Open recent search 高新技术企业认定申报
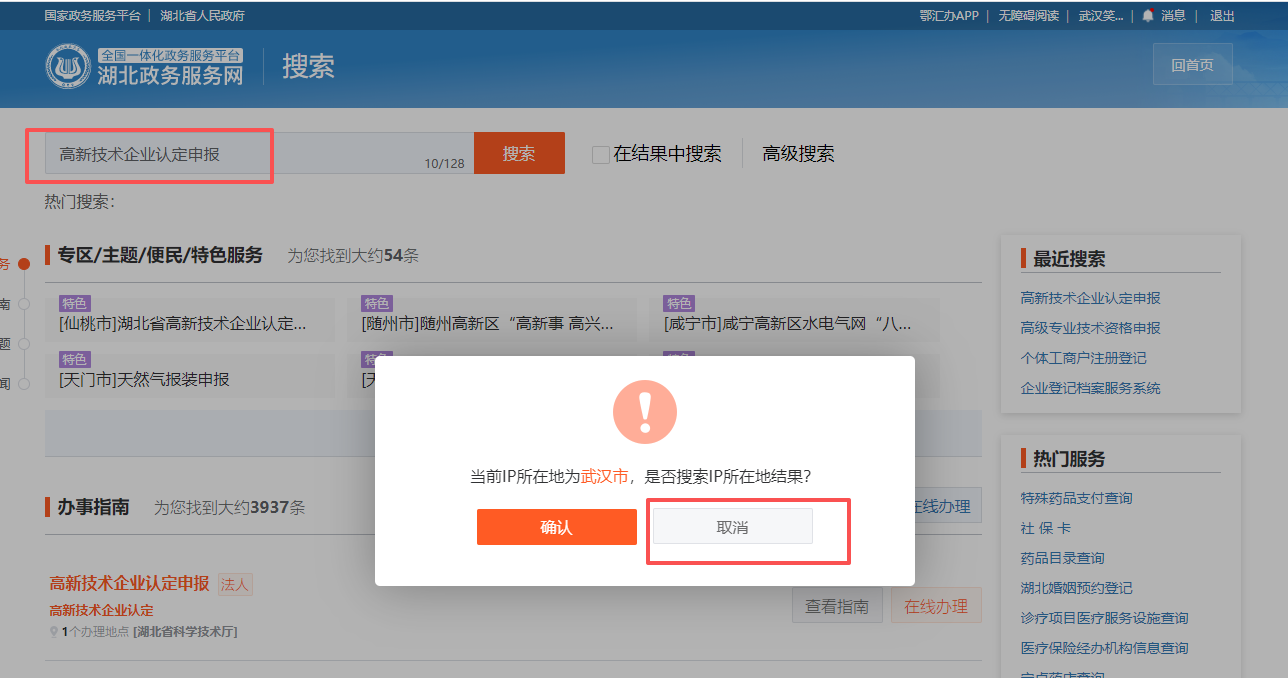This screenshot has height=678, width=1288. tap(1091, 298)
